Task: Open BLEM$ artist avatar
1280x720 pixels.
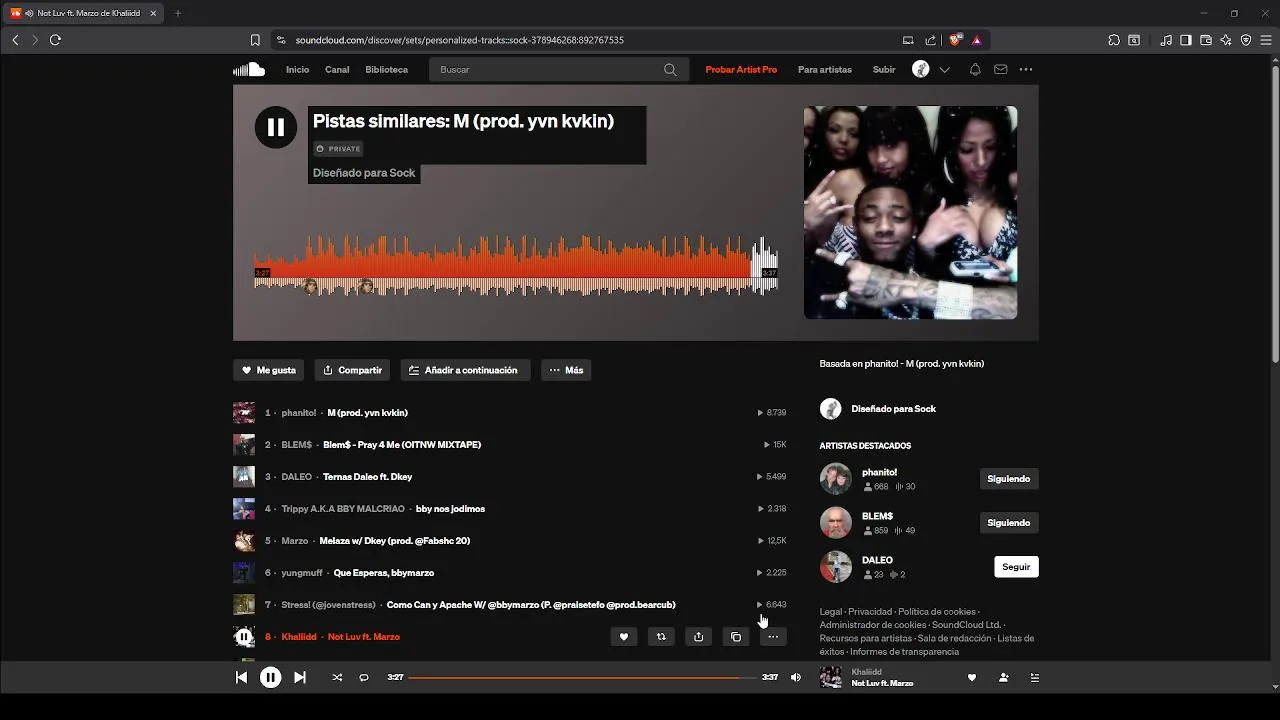Action: [835, 523]
